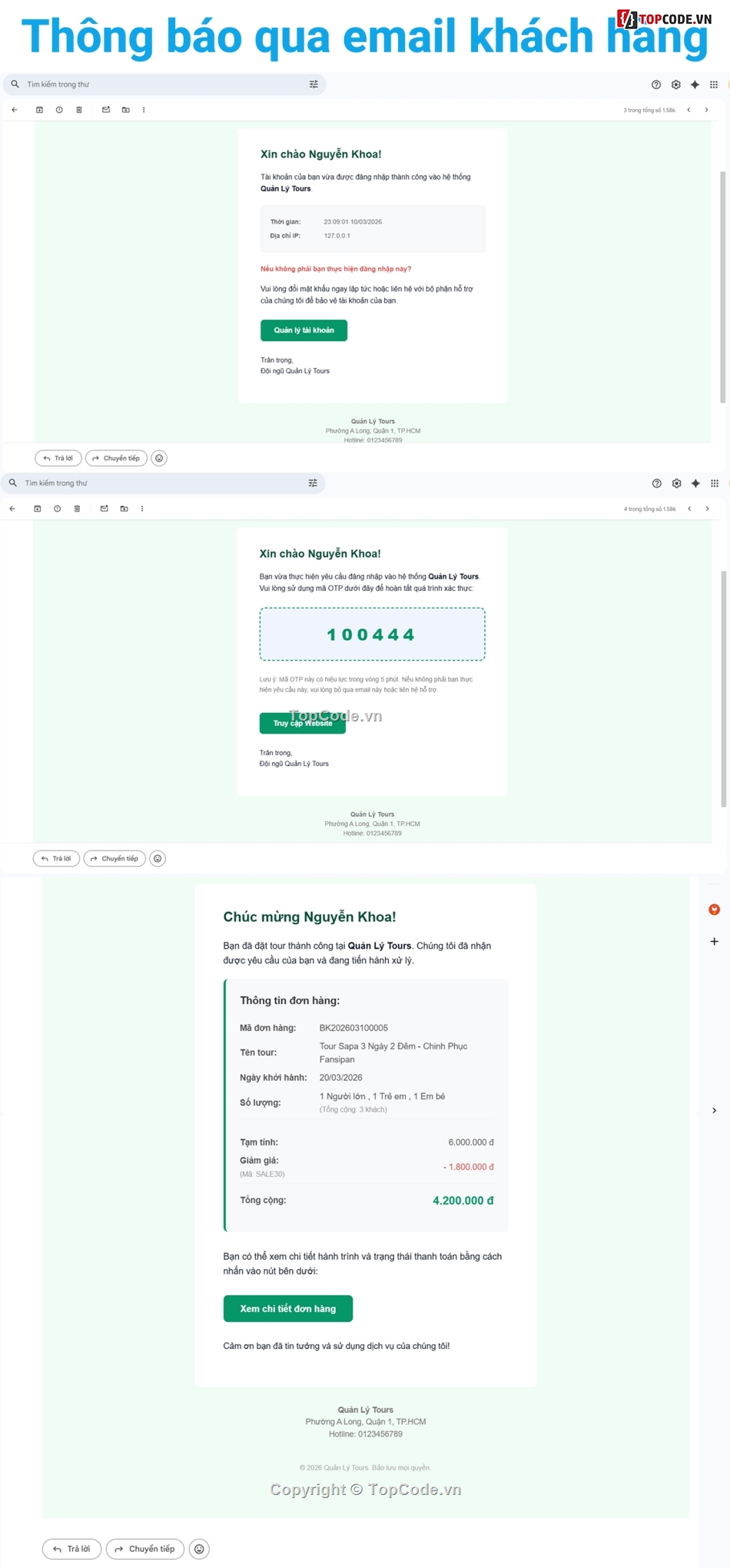Go to previous message from '4 trong tổng số 1.586'
730x1568 pixels.
(689, 509)
